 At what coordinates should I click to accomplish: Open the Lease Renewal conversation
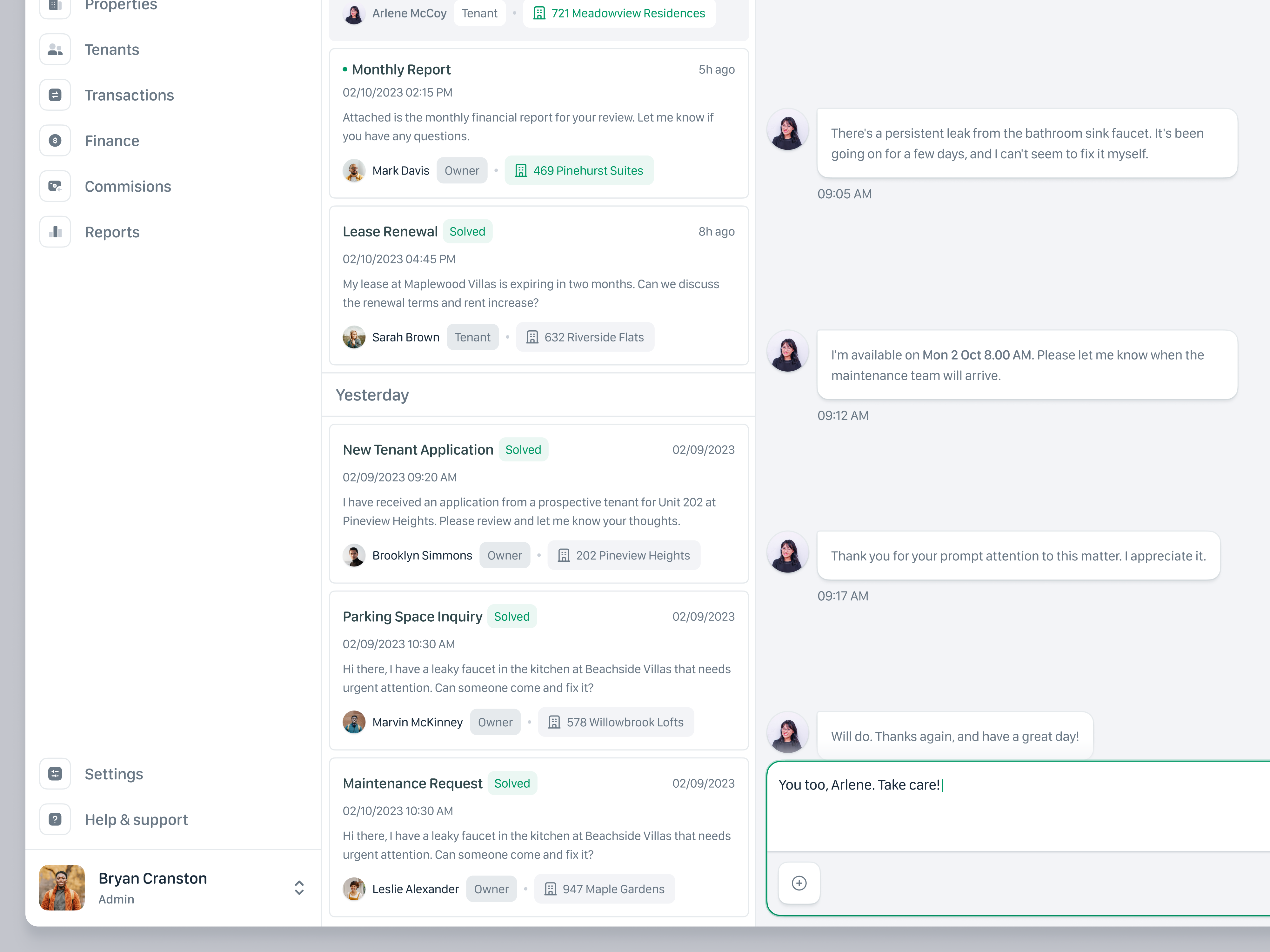click(538, 286)
